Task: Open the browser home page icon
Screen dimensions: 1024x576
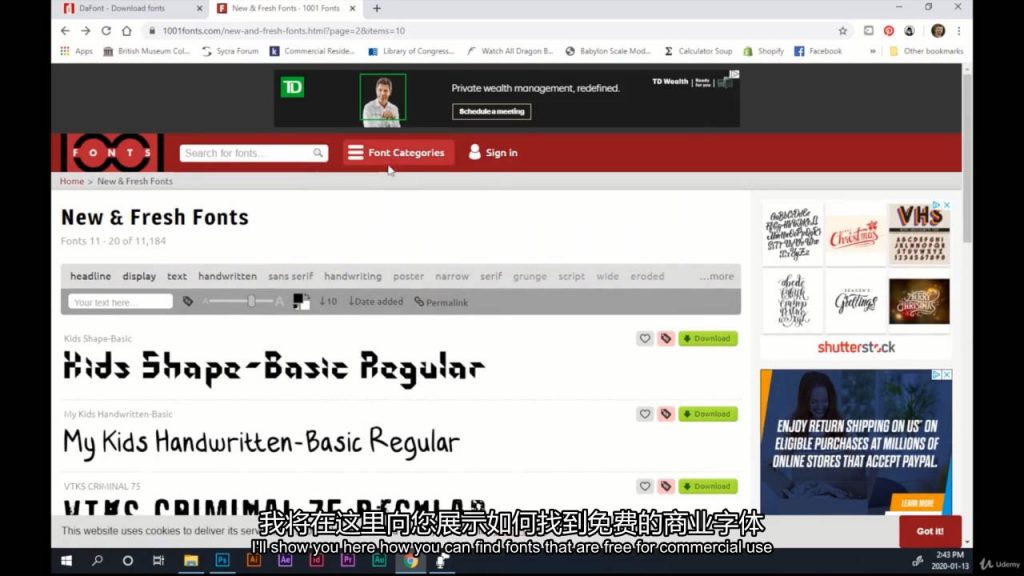Action: click(127, 31)
